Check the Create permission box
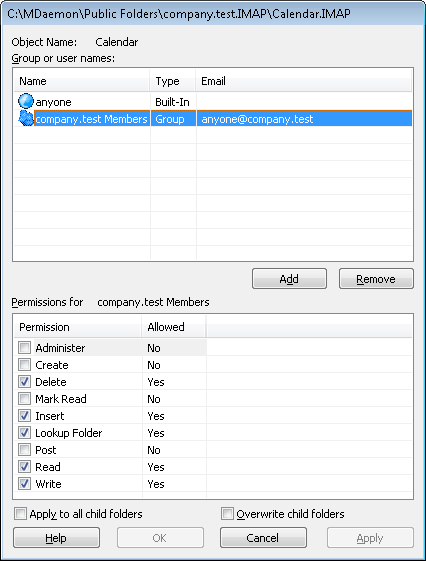This screenshot has width=426, height=561. [24, 365]
